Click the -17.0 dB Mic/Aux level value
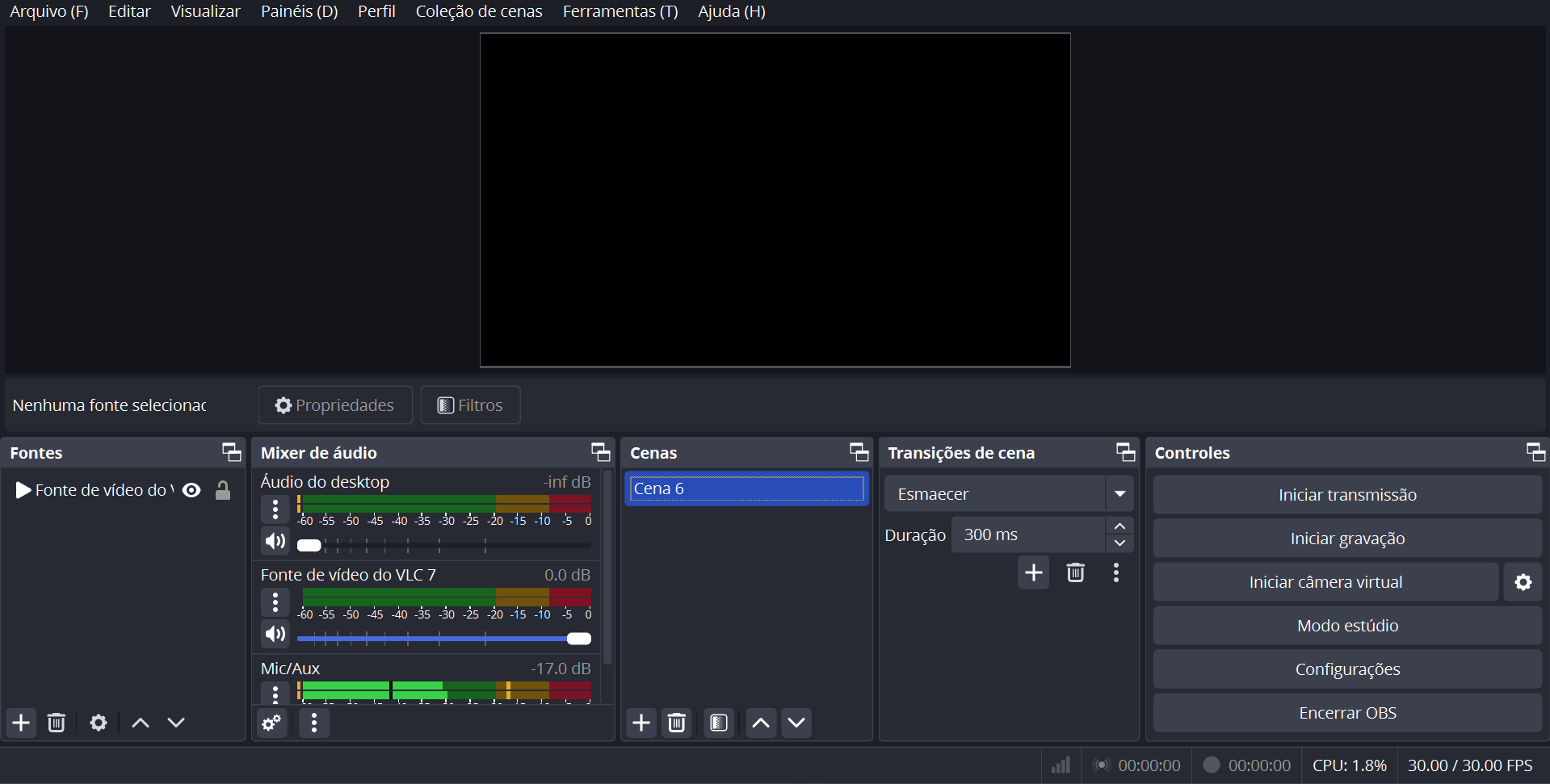Image resolution: width=1550 pixels, height=784 pixels. 561,669
